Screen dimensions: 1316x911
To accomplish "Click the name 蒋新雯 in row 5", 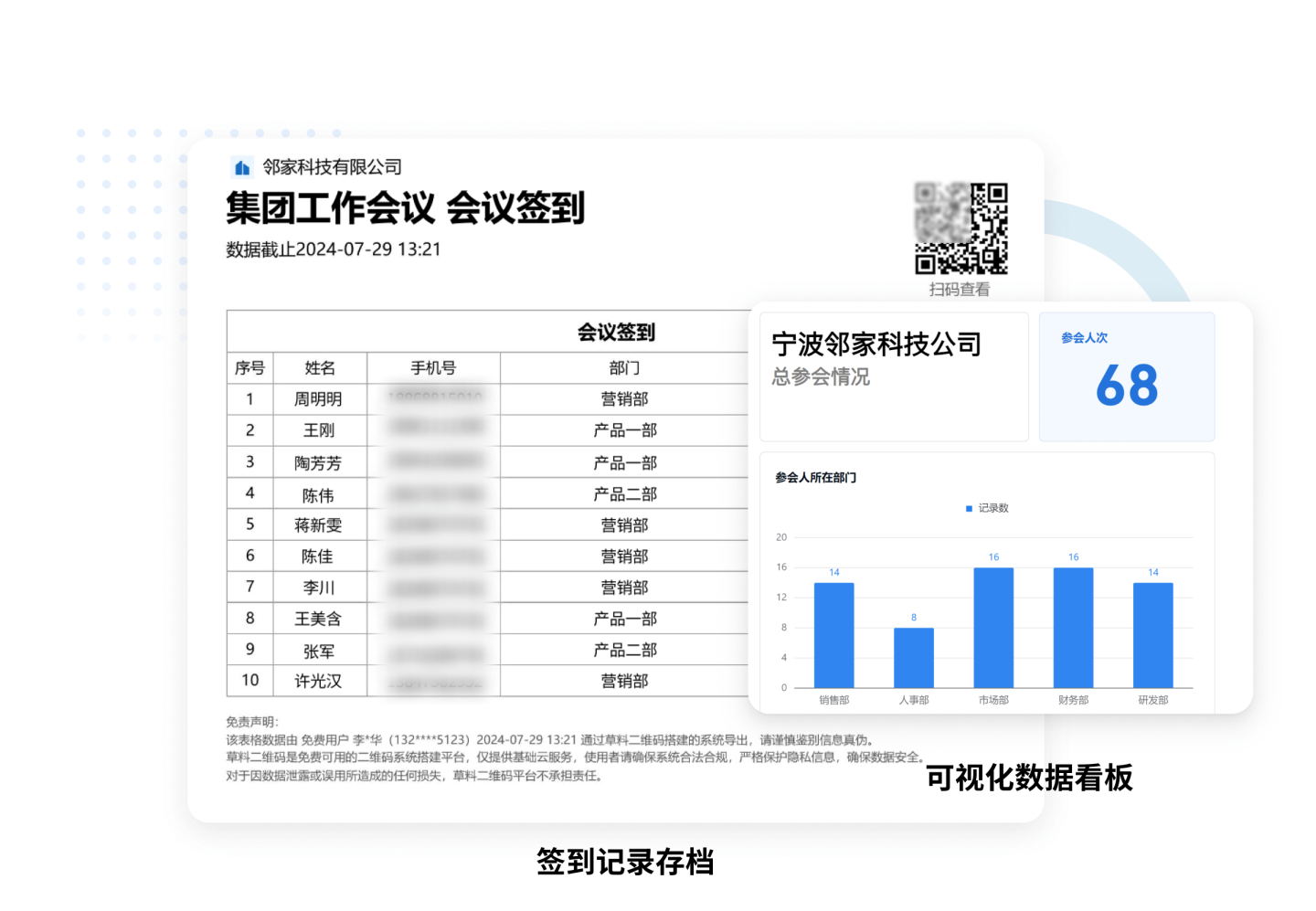I will (x=318, y=525).
